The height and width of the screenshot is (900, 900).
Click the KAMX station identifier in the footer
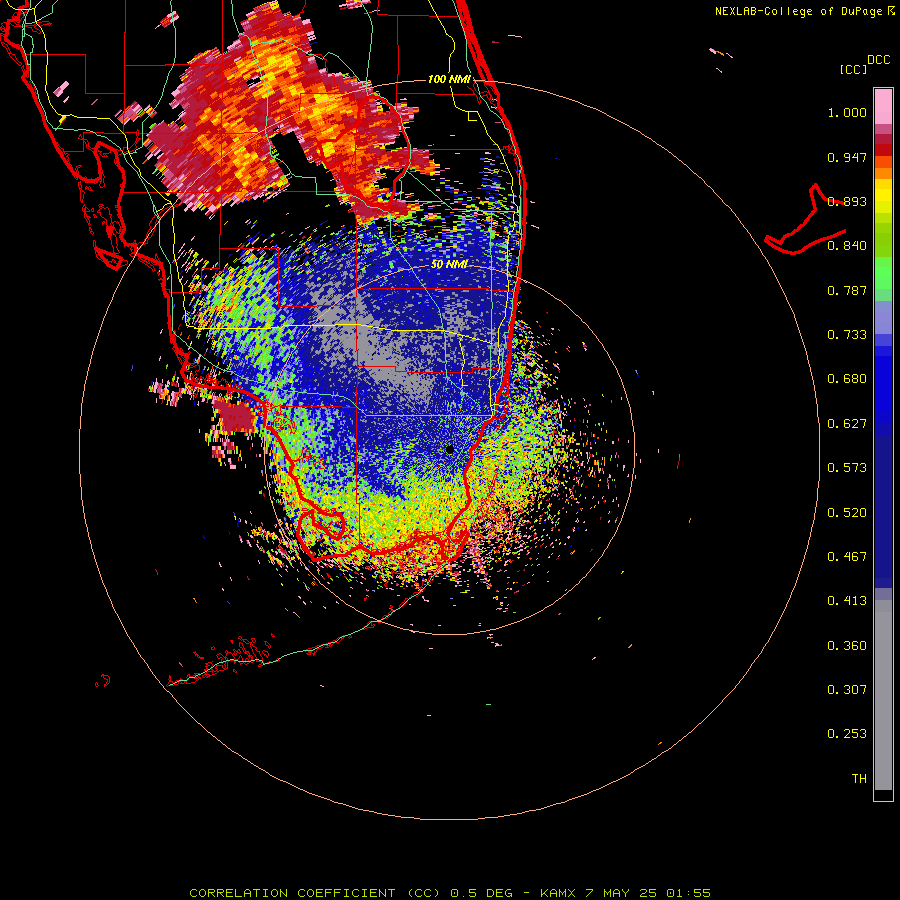[x=558, y=893]
